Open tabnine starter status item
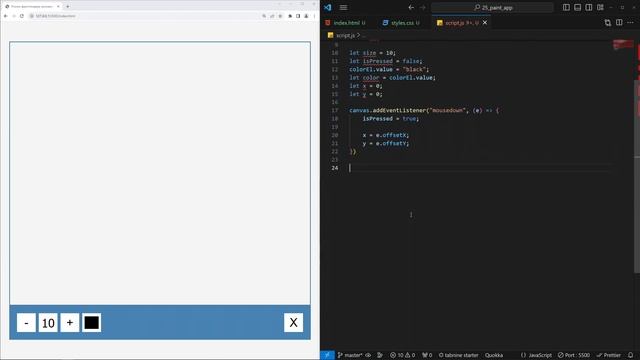Screen dimensions: 640x360 [458, 355]
